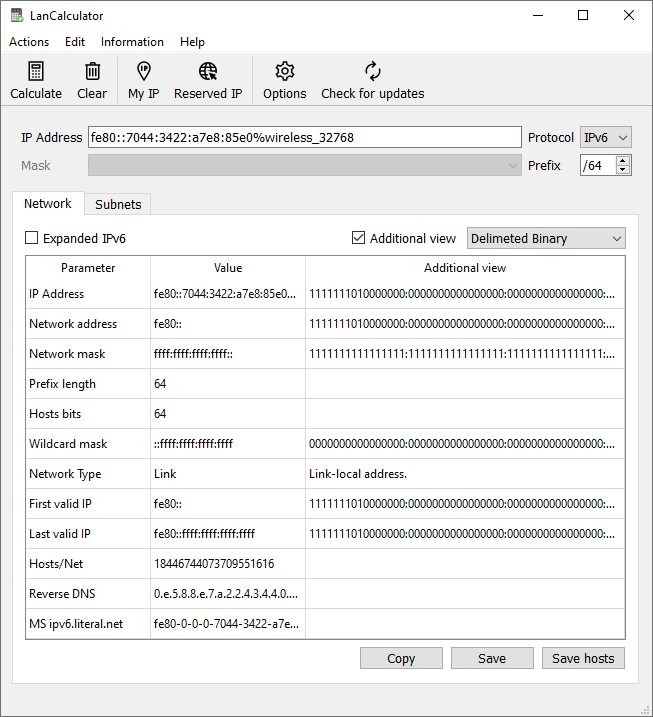The image size is (653, 717).
Task: Click the My IP location pin icon
Action: click(x=144, y=71)
